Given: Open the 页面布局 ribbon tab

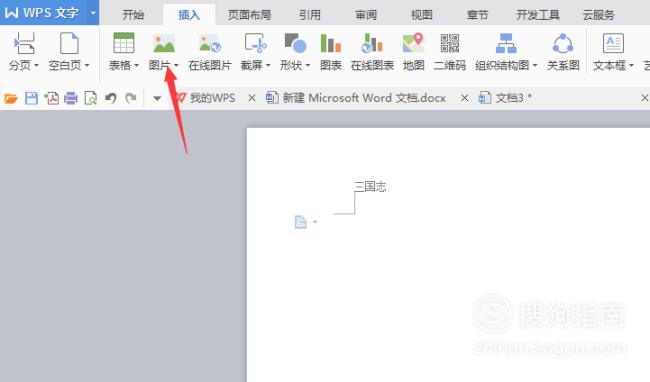Looking at the screenshot, I should 249,15.
